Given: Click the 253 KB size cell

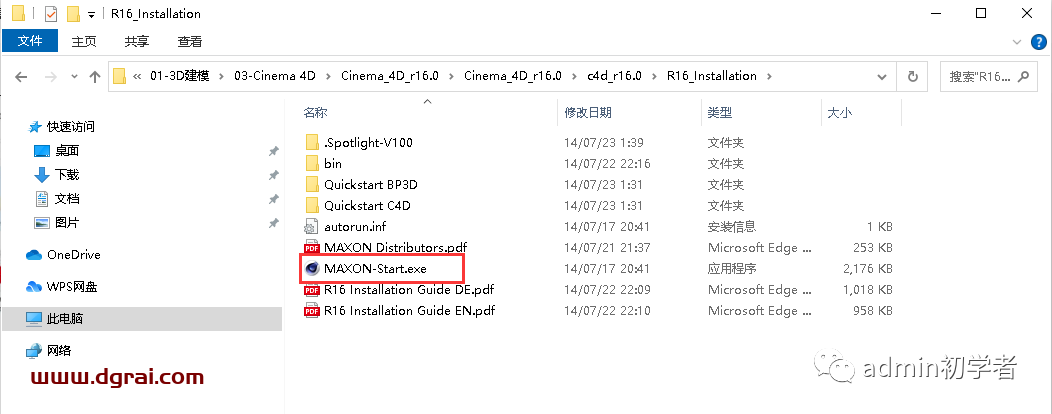Looking at the screenshot, I should 873,248.
